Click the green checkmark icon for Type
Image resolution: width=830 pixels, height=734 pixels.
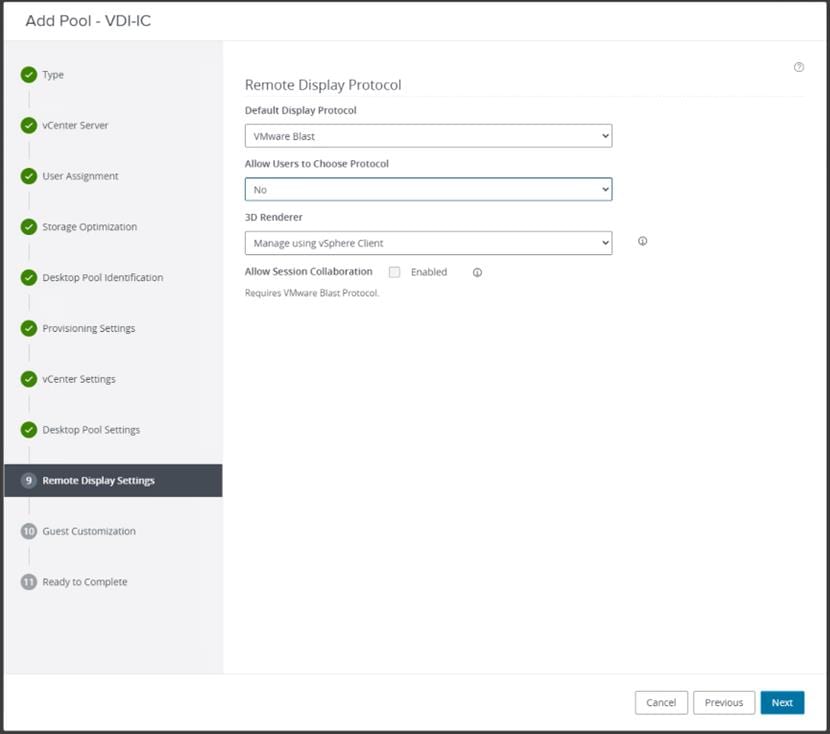29,75
